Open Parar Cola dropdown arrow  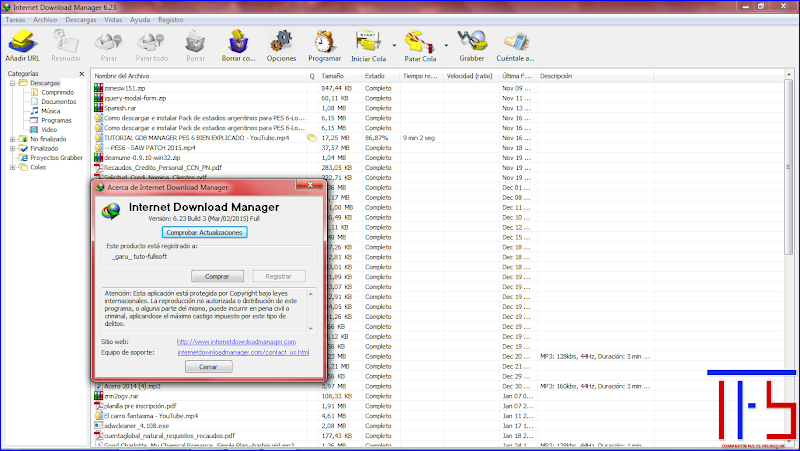coord(446,45)
